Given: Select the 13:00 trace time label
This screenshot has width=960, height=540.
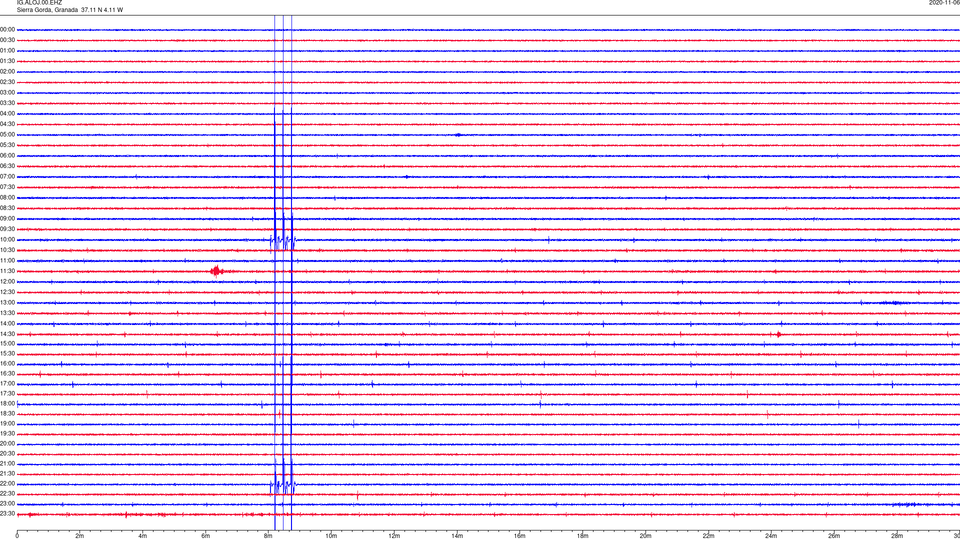Looking at the screenshot, I should point(7,302).
